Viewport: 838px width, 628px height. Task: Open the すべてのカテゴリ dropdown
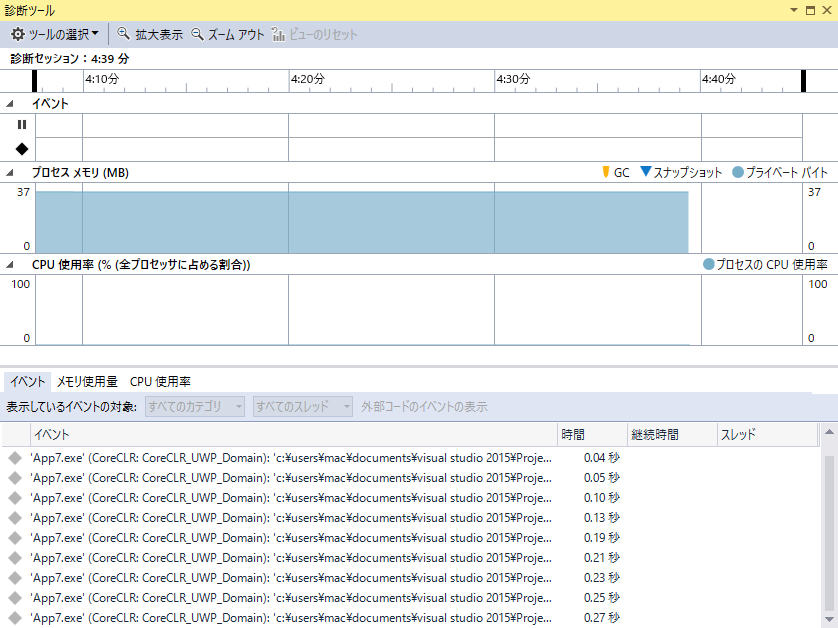click(195, 407)
